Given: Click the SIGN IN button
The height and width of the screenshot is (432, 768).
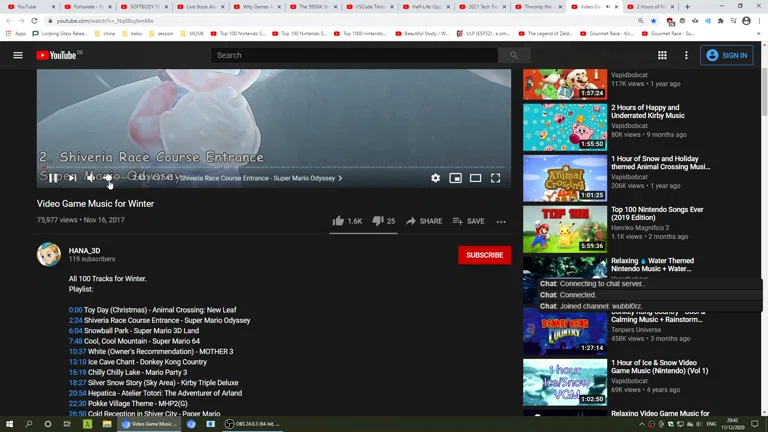Looking at the screenshot, I should tap(727, 55).
